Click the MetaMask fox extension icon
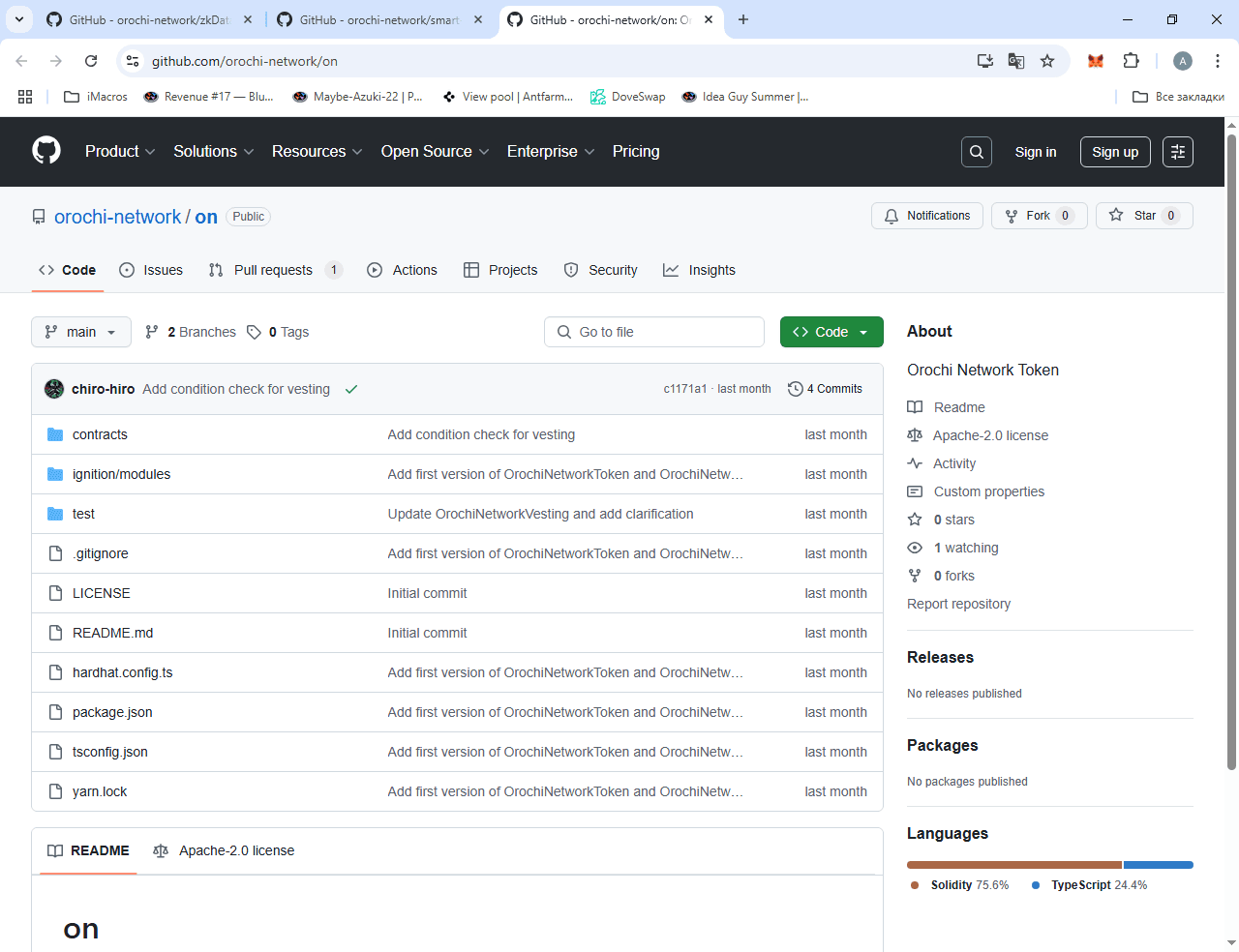The width and height of the screenshot is (1239, 952). click(x=1096, y=61)
